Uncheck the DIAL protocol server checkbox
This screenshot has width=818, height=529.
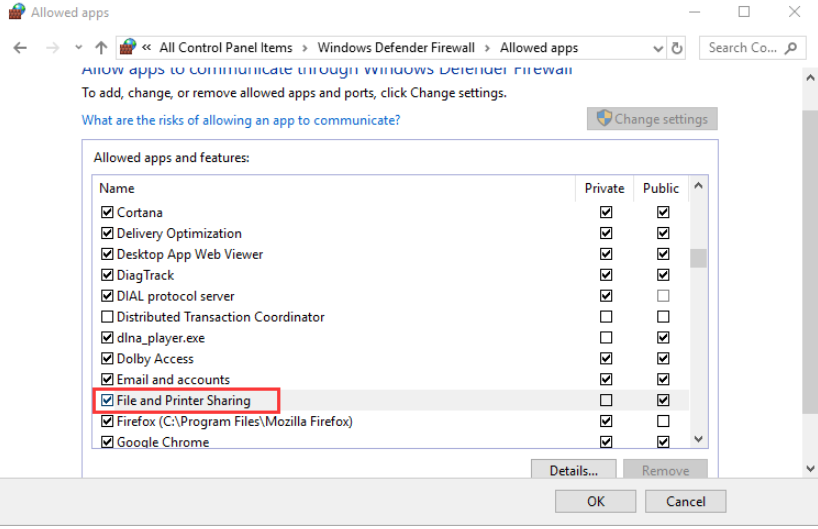click(107, 296)
